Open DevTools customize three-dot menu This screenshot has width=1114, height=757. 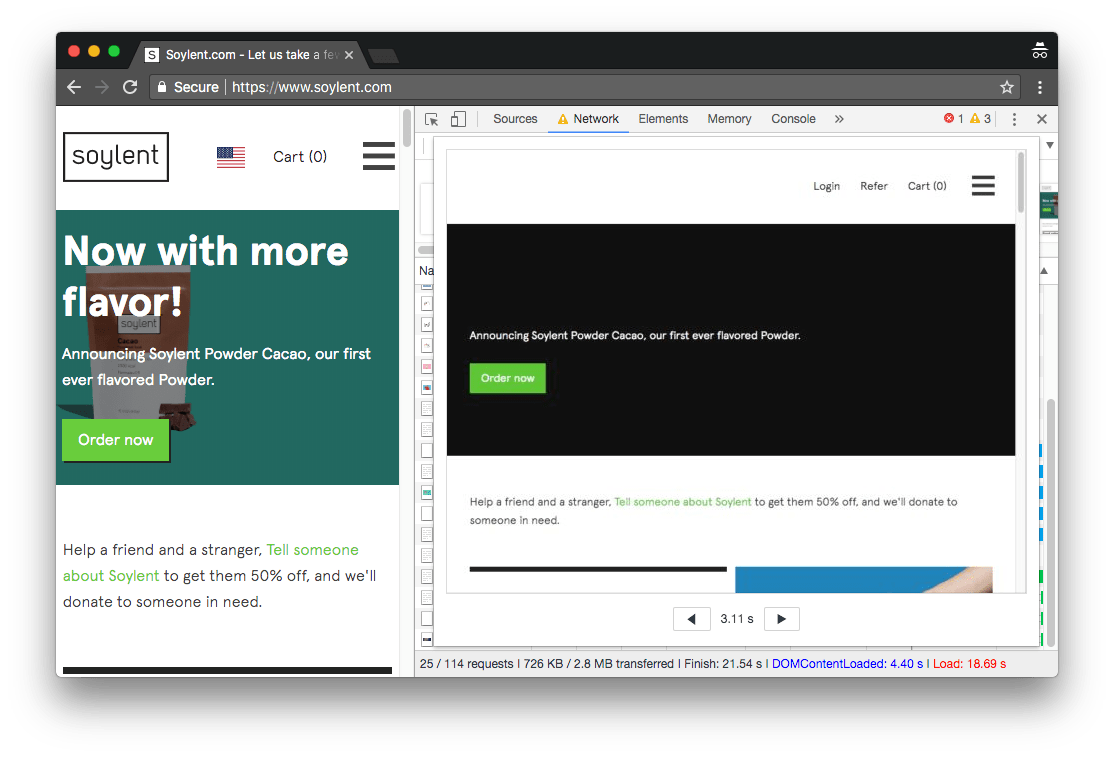coord(1014,119)
